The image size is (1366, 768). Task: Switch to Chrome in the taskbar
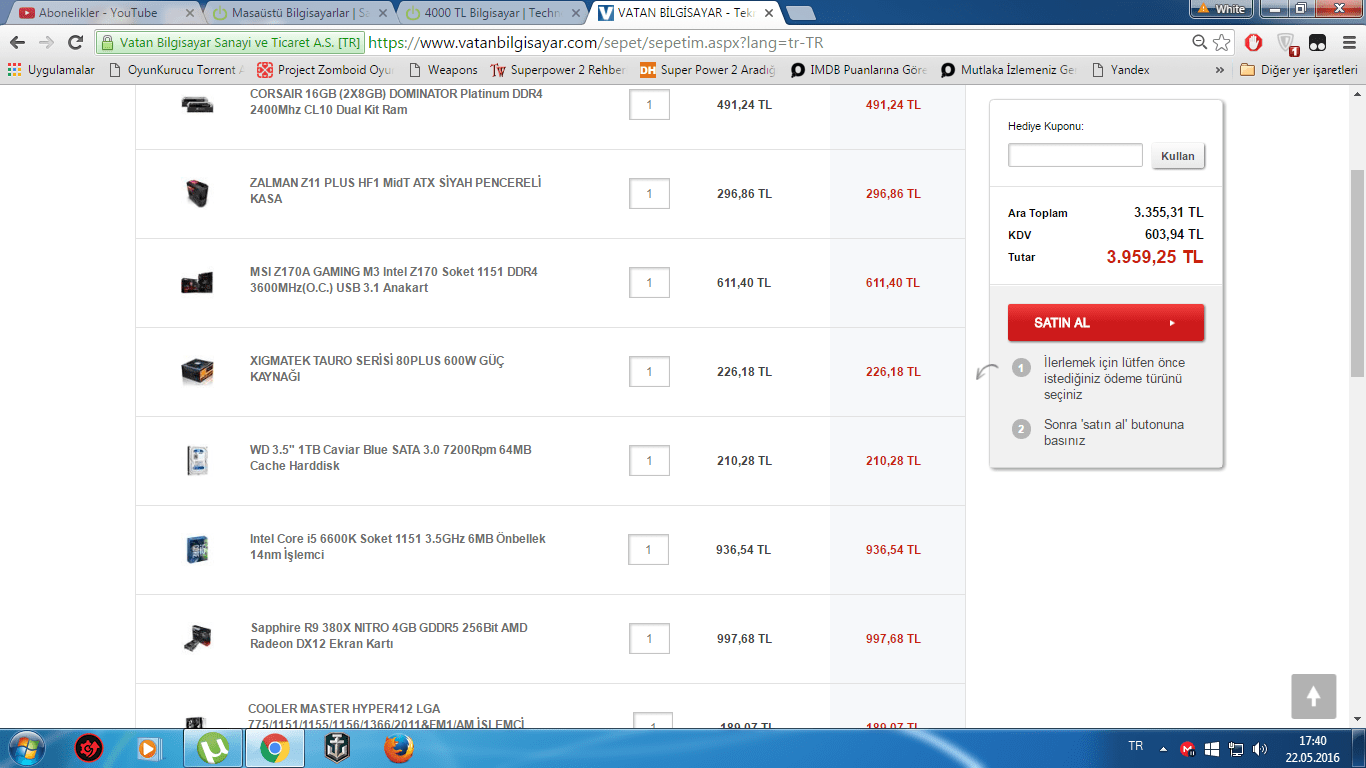click(275, 748)
